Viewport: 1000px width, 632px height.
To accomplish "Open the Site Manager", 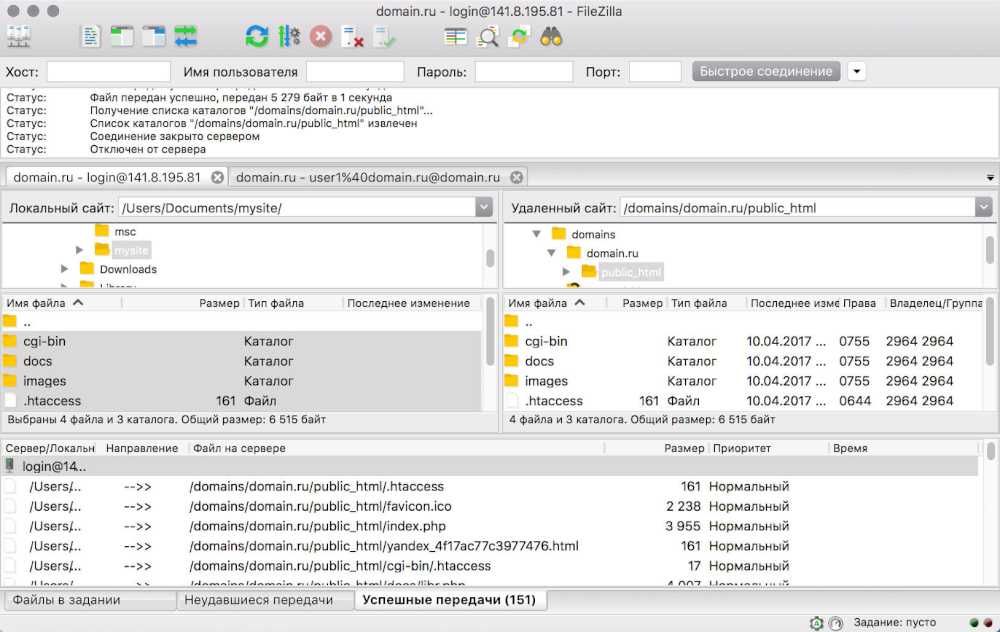I will click(x=19, y=37).
